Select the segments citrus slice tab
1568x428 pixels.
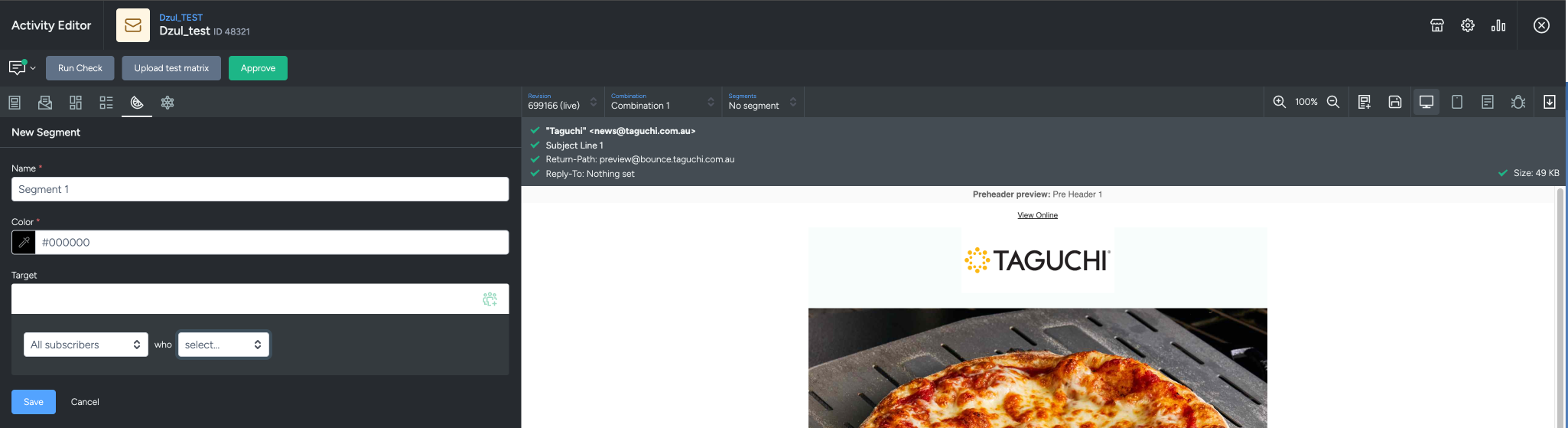(137, 103)
